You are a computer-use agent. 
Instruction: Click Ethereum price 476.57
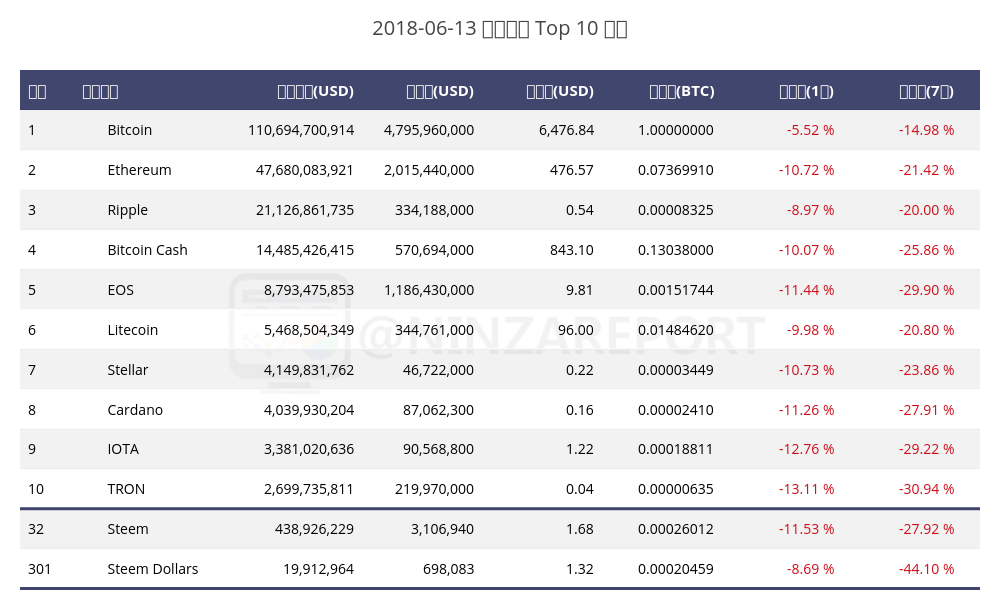tap(571, 170)
